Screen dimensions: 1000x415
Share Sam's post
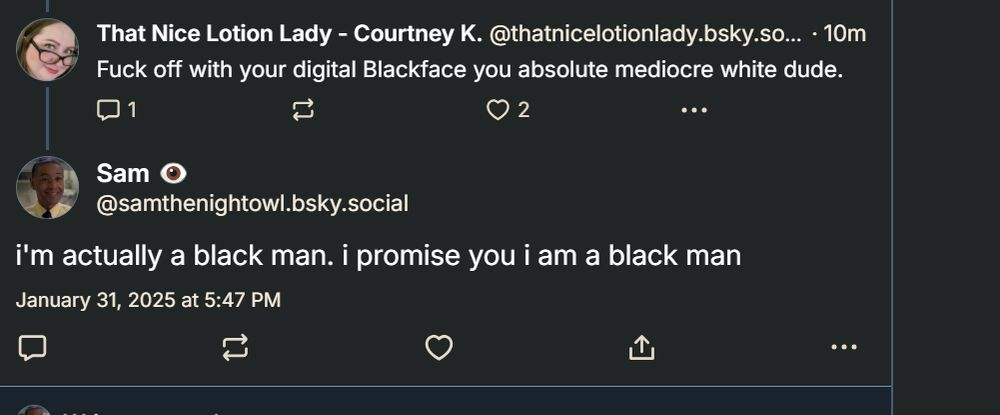coord(641,347)
